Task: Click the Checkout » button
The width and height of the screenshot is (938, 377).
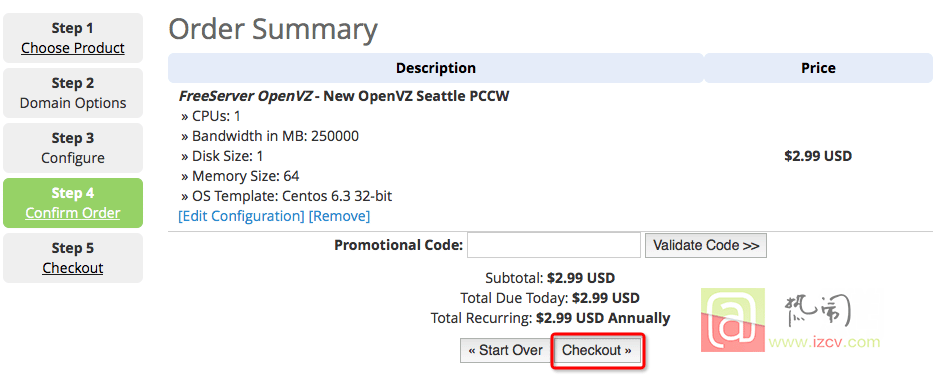Action: click(596, 351)
